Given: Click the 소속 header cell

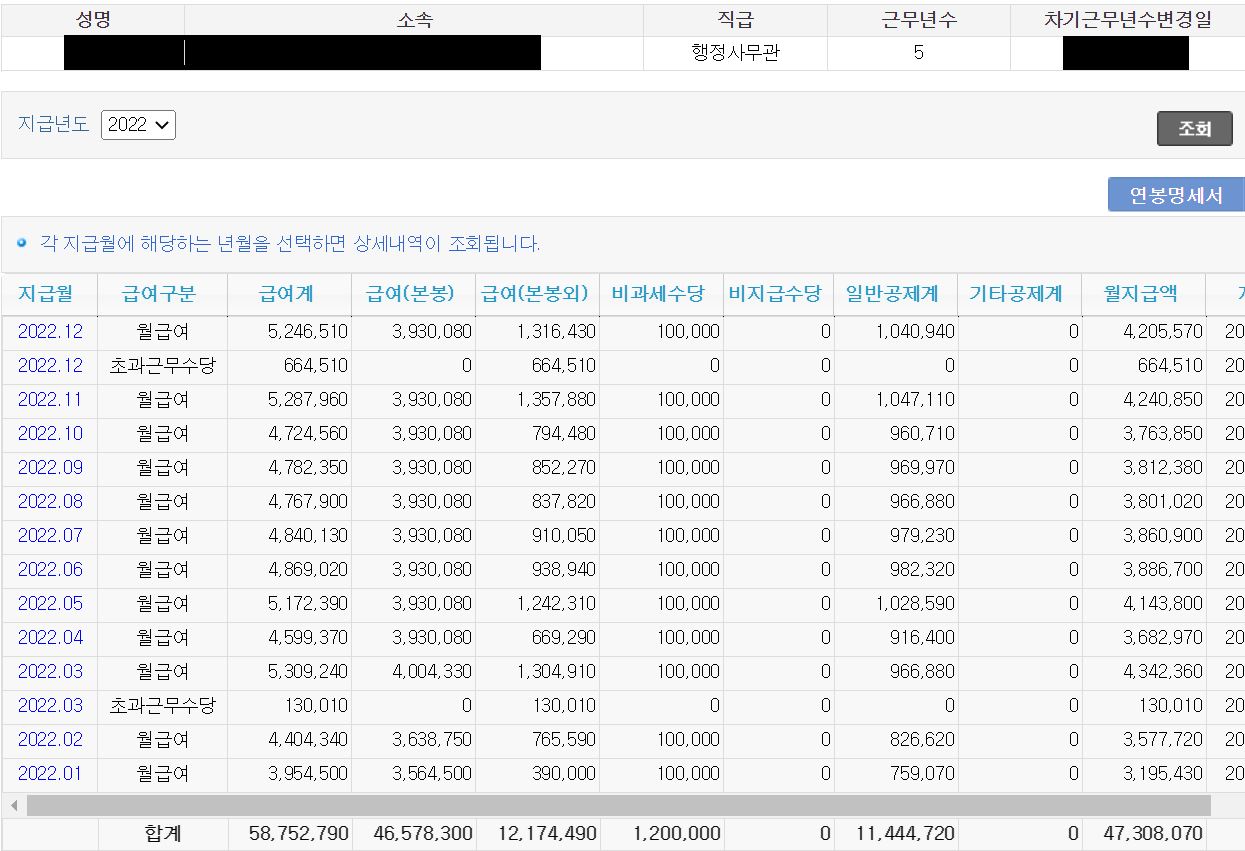Looking at the screenshot, I should (414, 20).
